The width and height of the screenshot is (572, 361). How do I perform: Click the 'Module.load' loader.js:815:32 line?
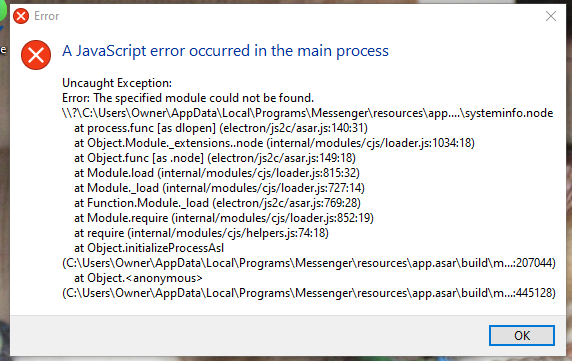[x=217, y=173]
